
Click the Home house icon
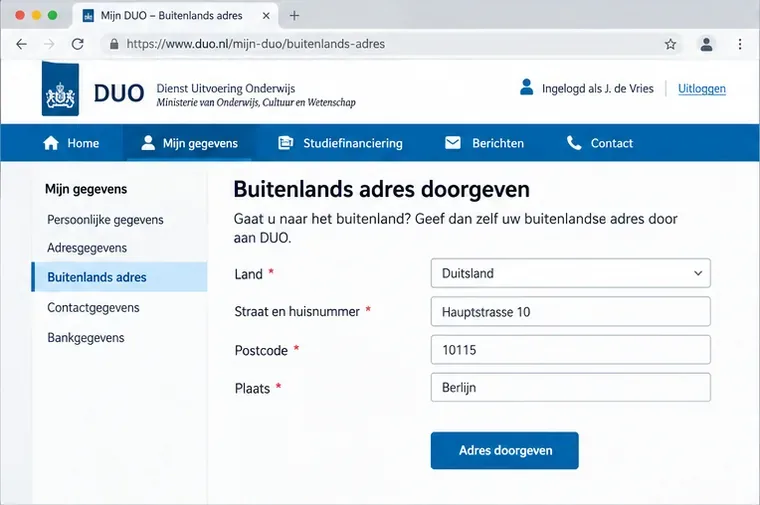51,143
